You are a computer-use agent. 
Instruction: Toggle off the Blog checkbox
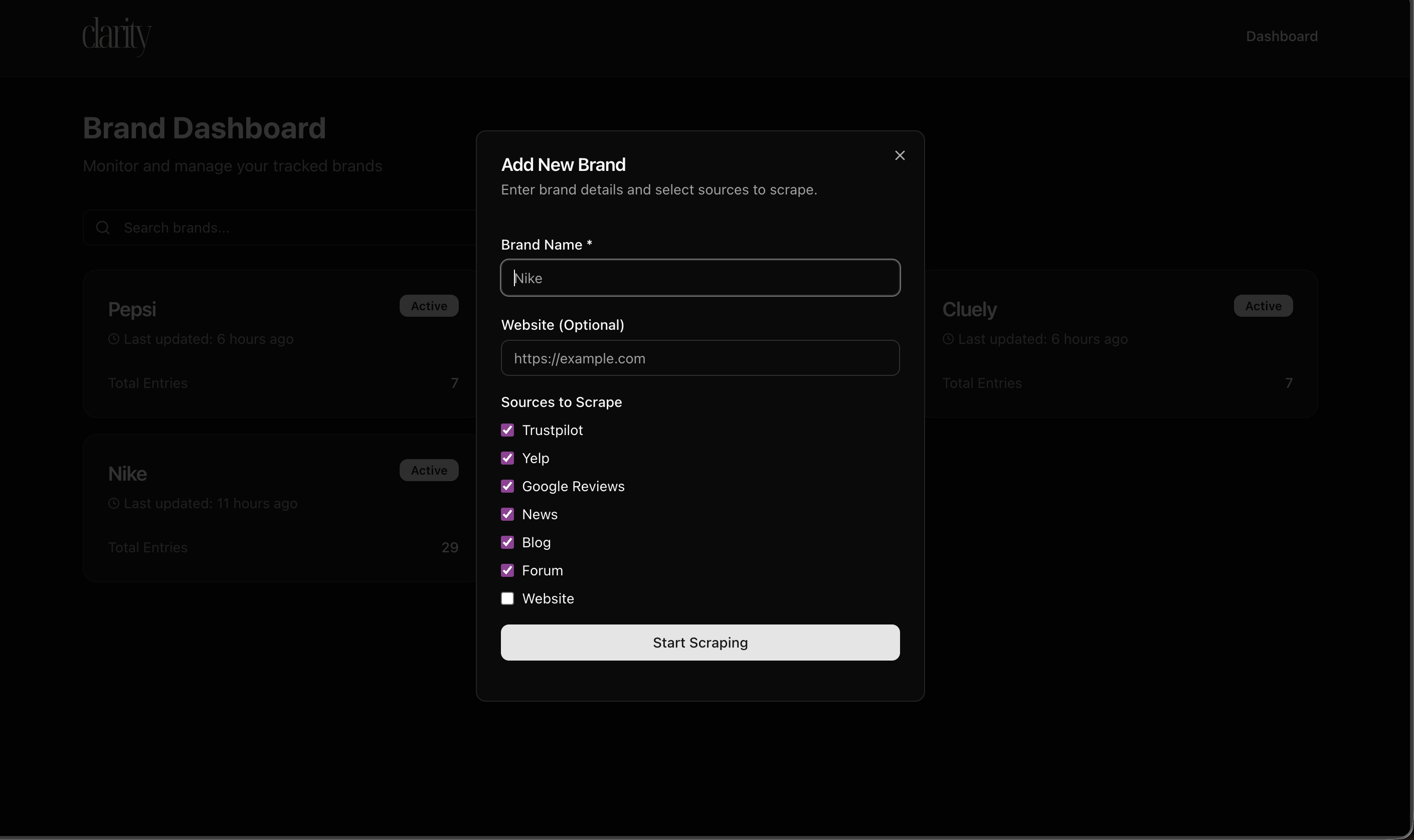tap(507, 542)
